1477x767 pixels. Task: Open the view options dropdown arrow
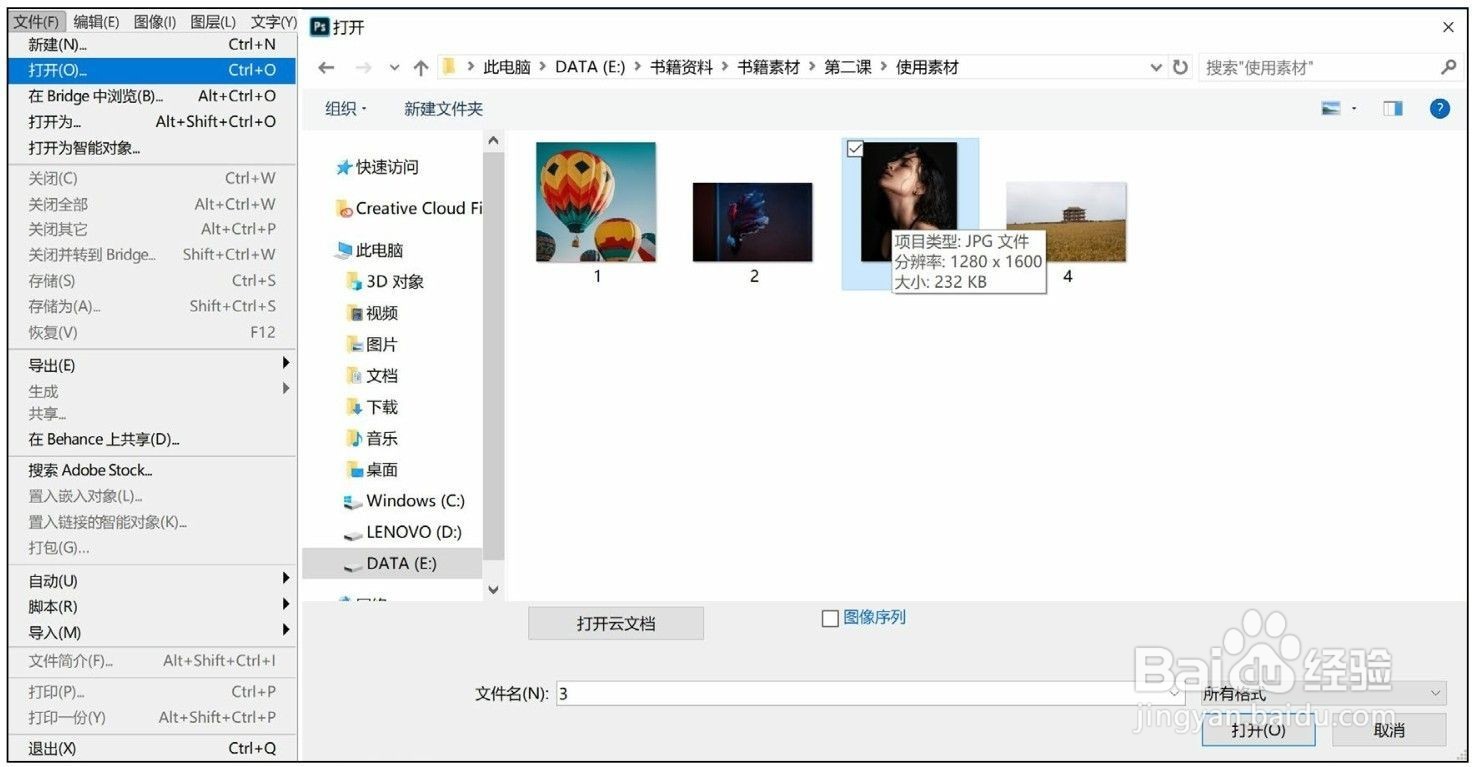1354,109
